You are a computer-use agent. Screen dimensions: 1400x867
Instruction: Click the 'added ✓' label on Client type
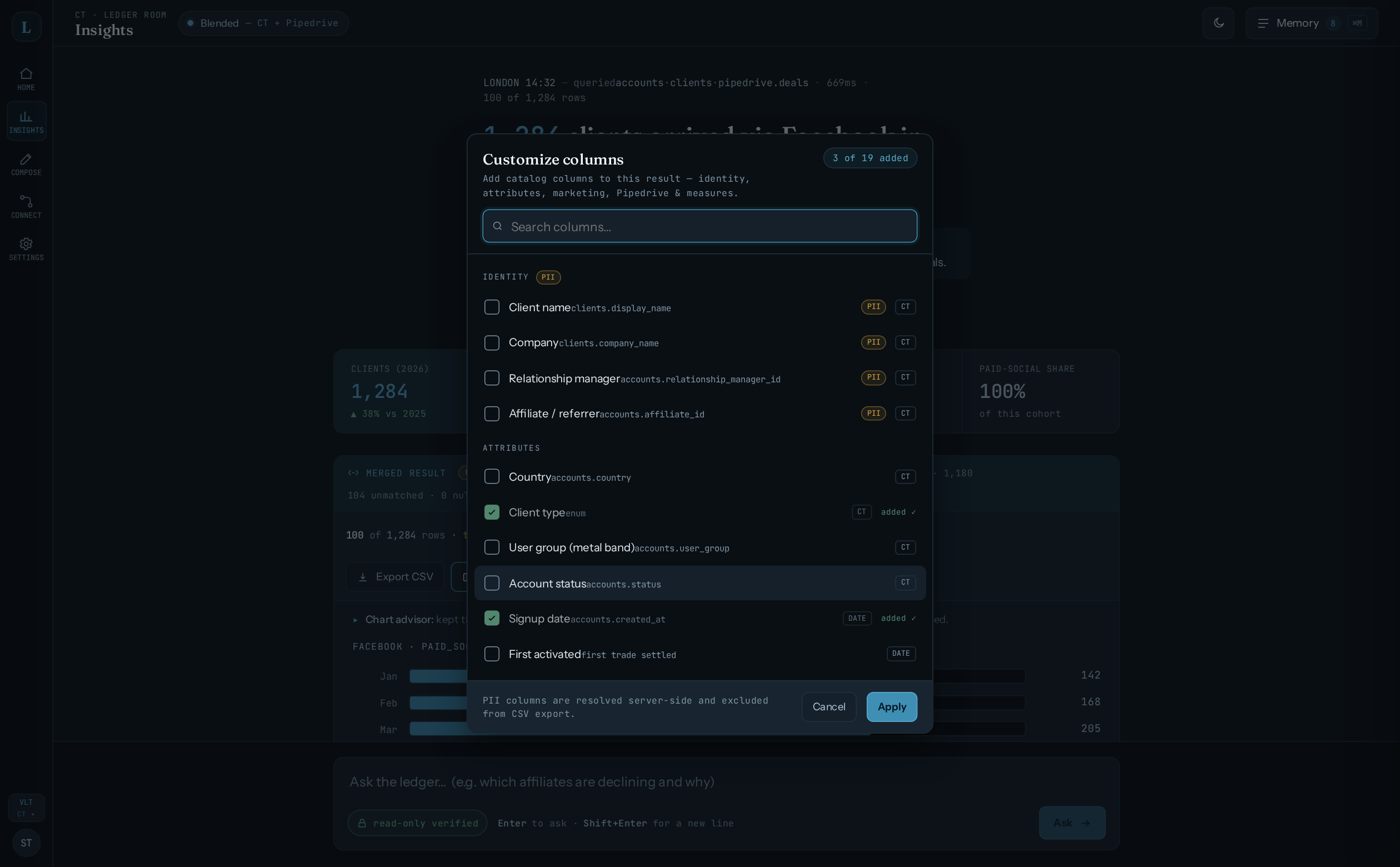coord(898,512)
